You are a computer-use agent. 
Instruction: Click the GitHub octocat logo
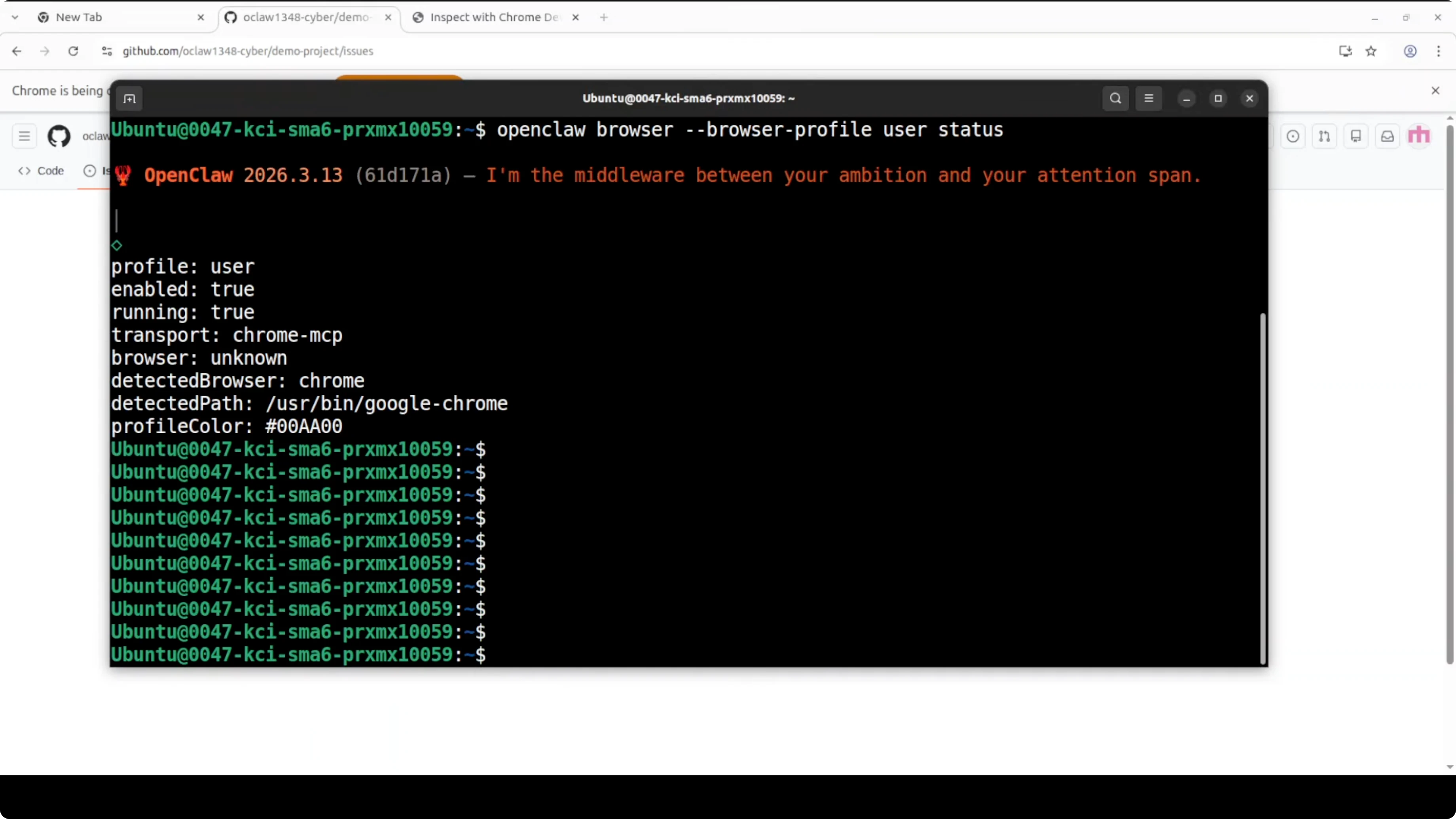(x=59, y=136)
